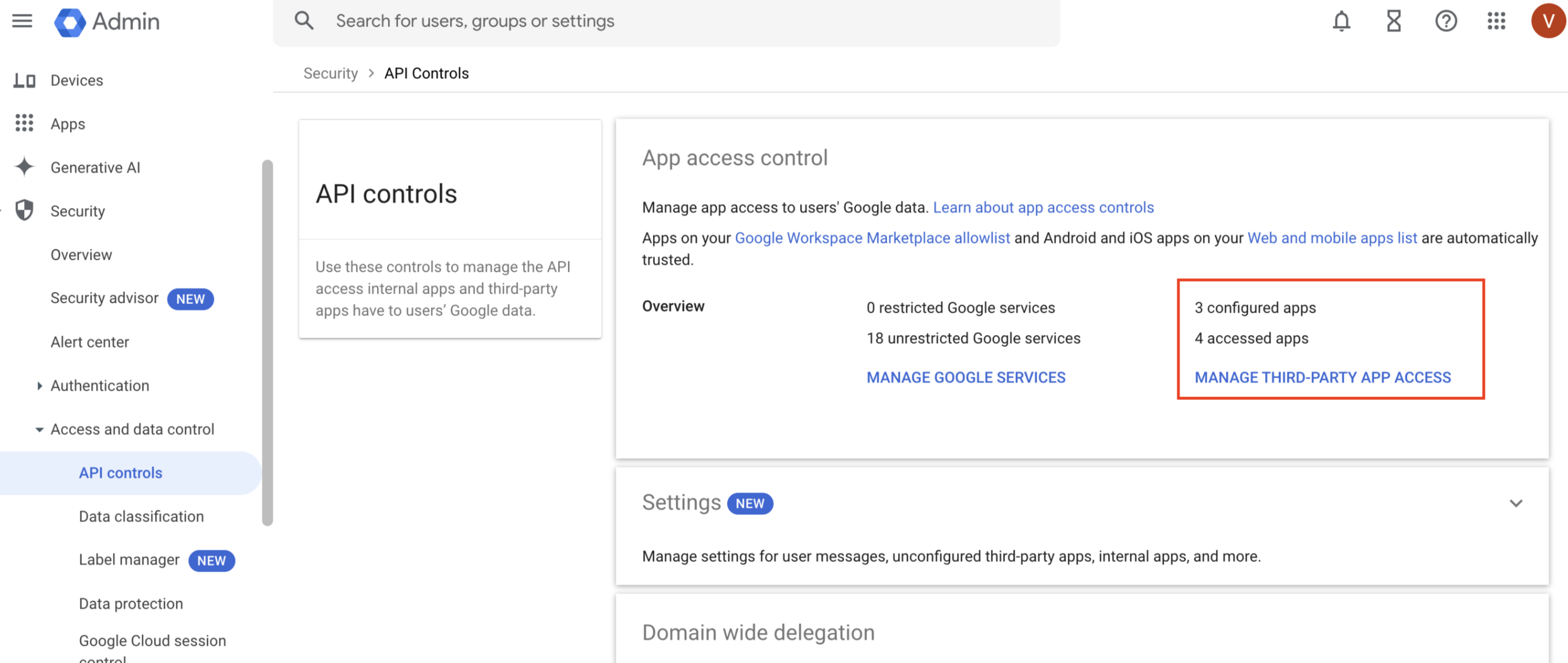Go to Alert center
The image size is (1568, 663).
point(90,341)
